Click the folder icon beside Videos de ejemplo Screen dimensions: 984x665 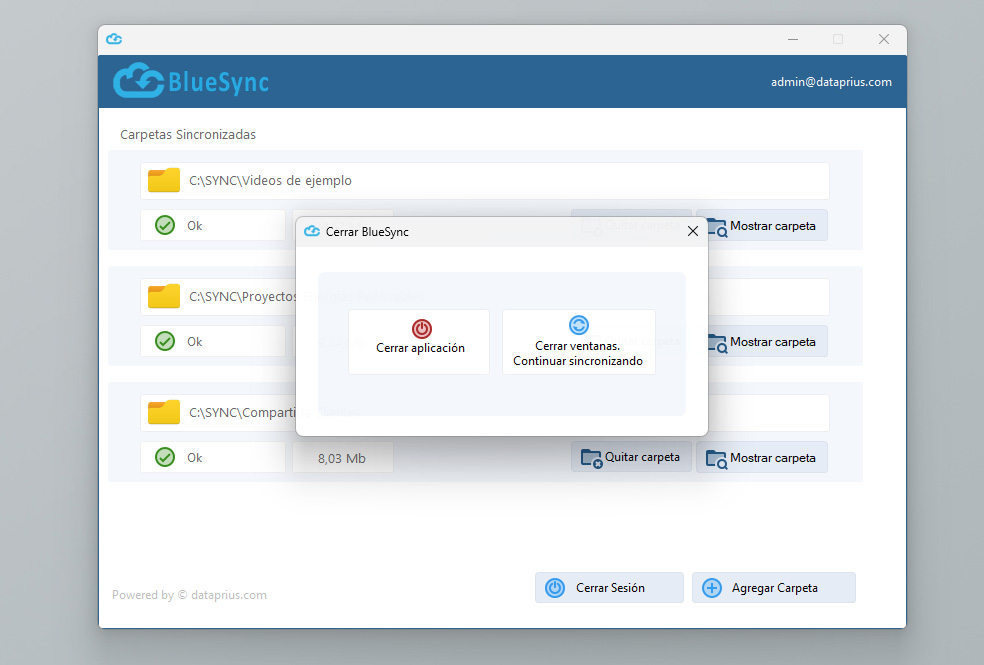(164, 181)
